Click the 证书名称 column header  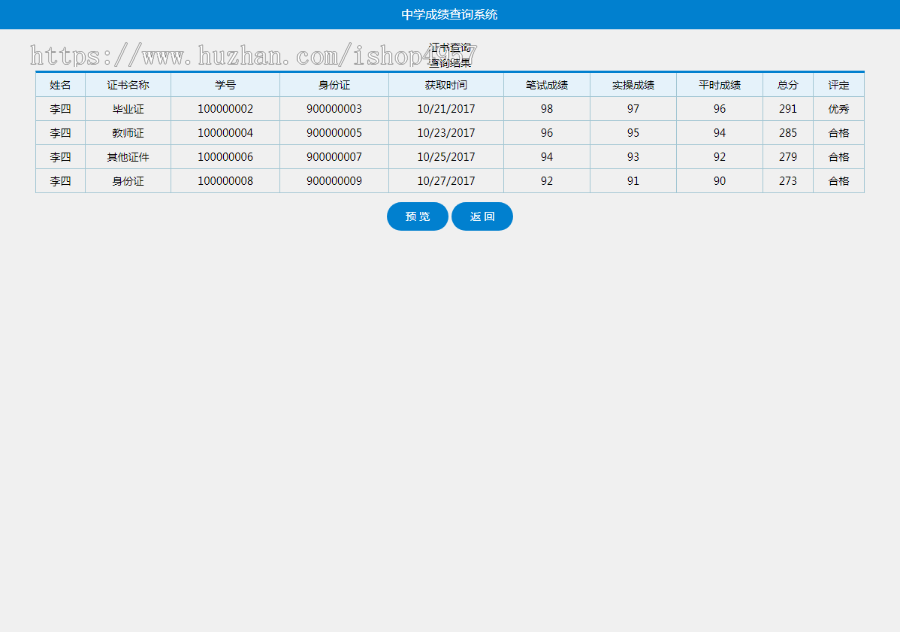pyautogui.click(x=128, y=85)
